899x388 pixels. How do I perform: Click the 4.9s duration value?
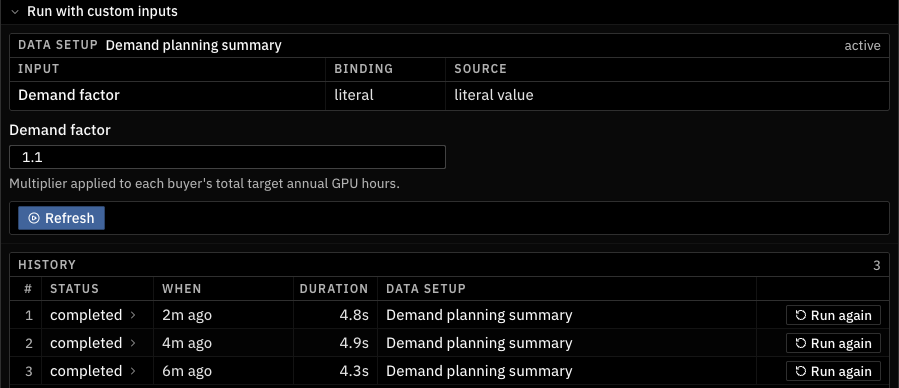point(354,343)
